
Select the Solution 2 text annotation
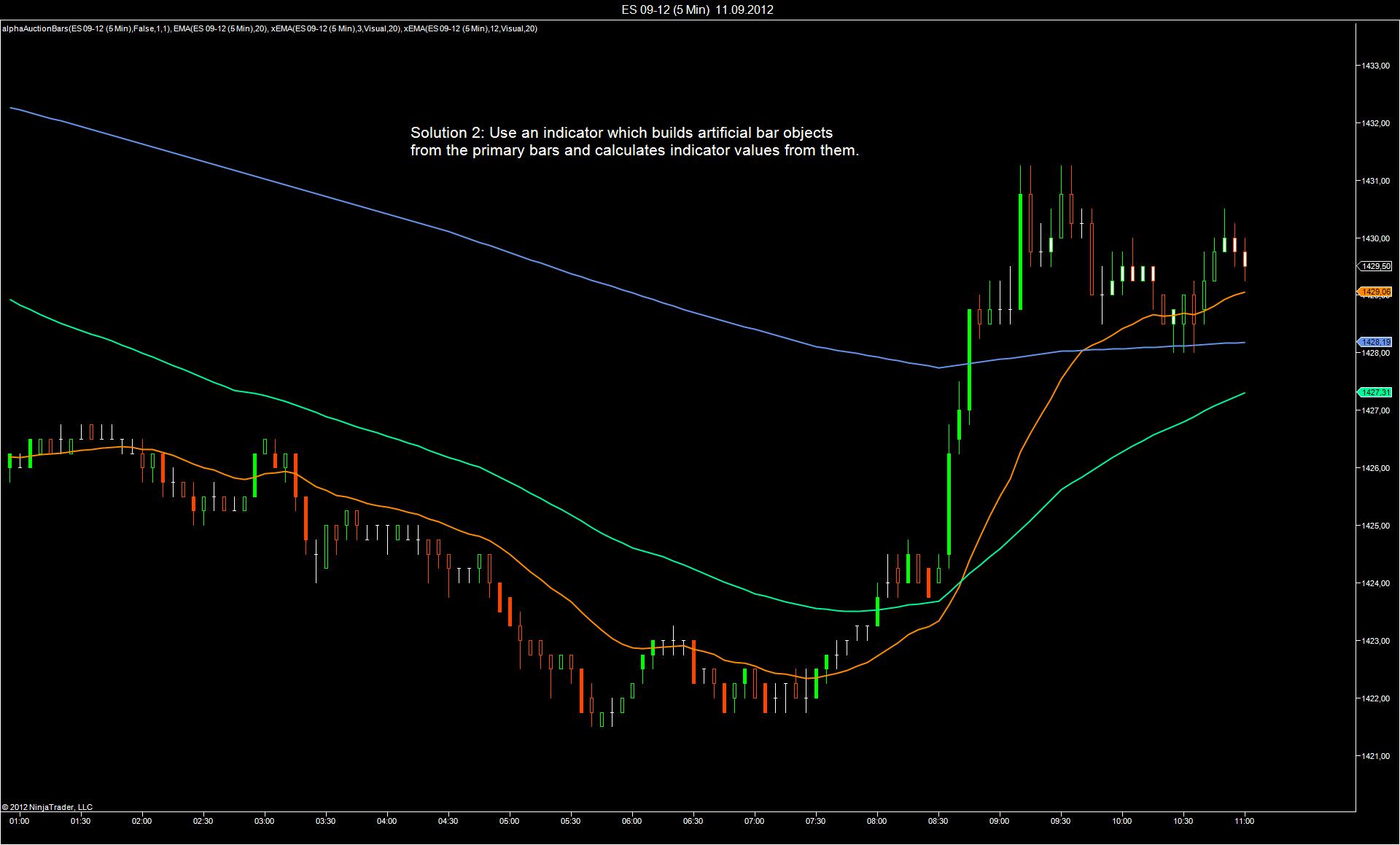coord(634,141)
